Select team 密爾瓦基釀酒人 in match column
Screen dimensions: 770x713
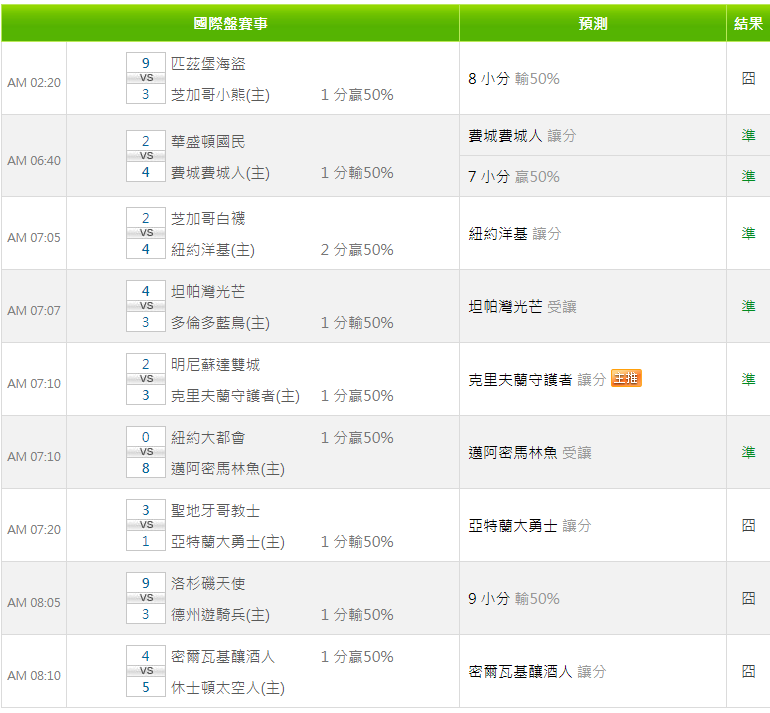coord(223,657)
